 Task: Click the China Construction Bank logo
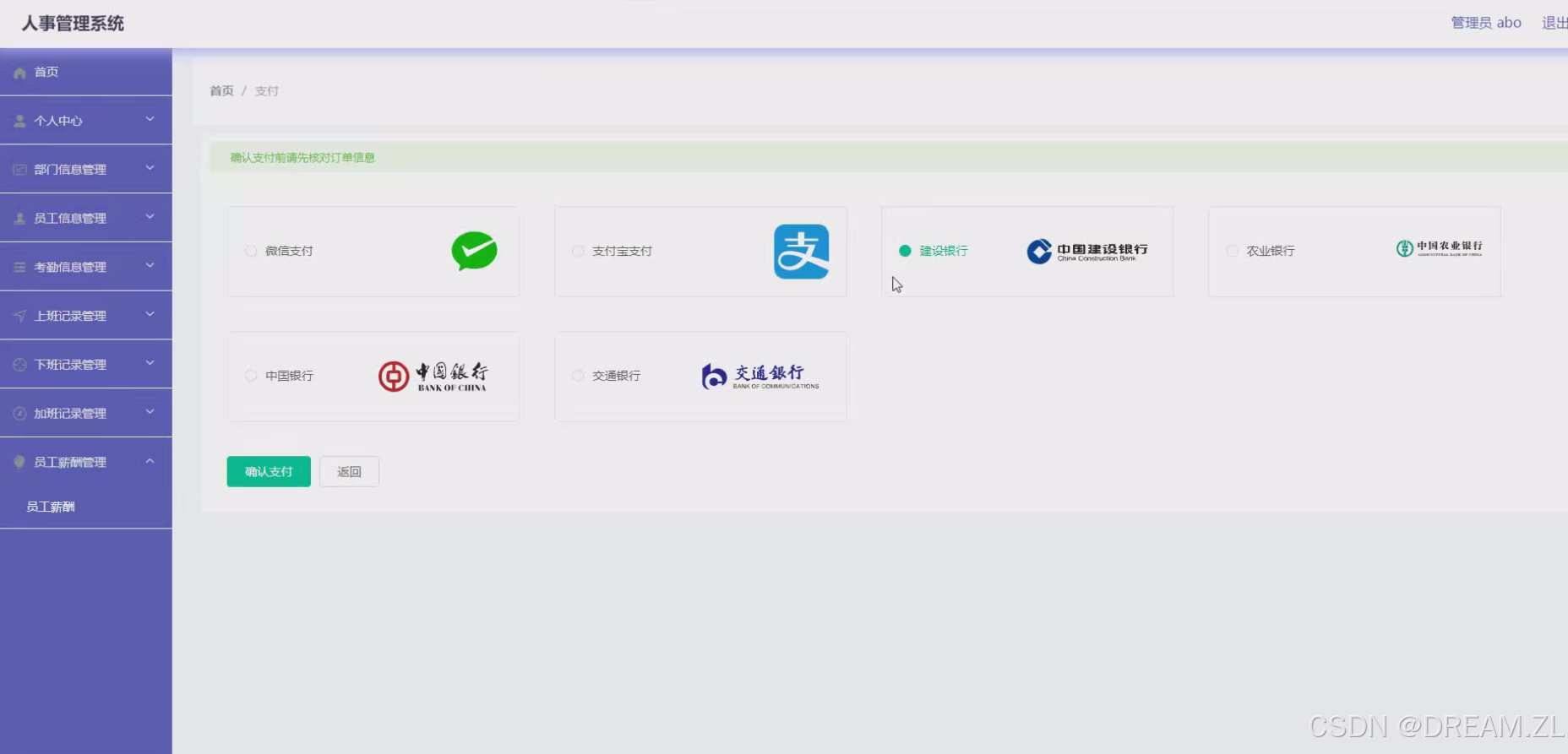coord(1087,251)
